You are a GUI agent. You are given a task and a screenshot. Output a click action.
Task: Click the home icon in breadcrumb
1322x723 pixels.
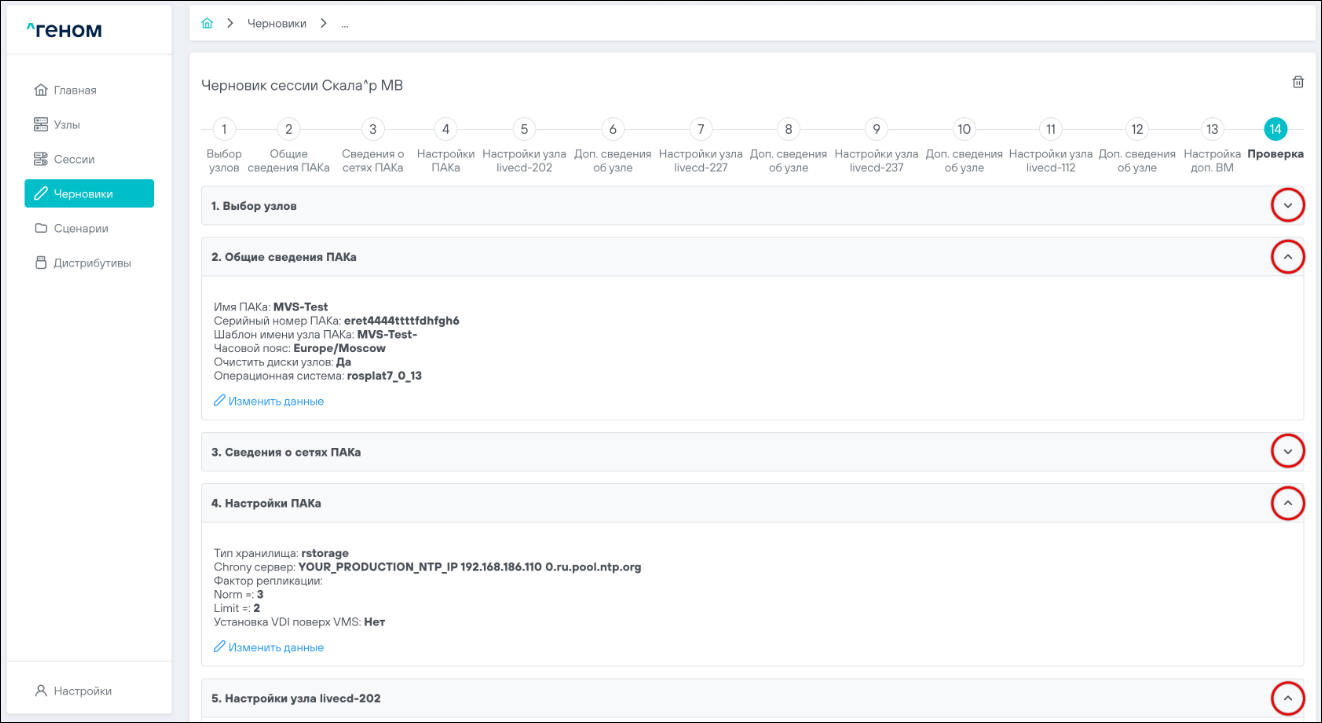click(207, 23)
